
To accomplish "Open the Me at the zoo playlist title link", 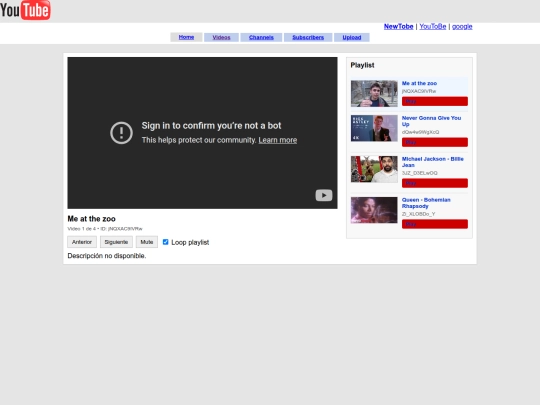I will point(419,83).
